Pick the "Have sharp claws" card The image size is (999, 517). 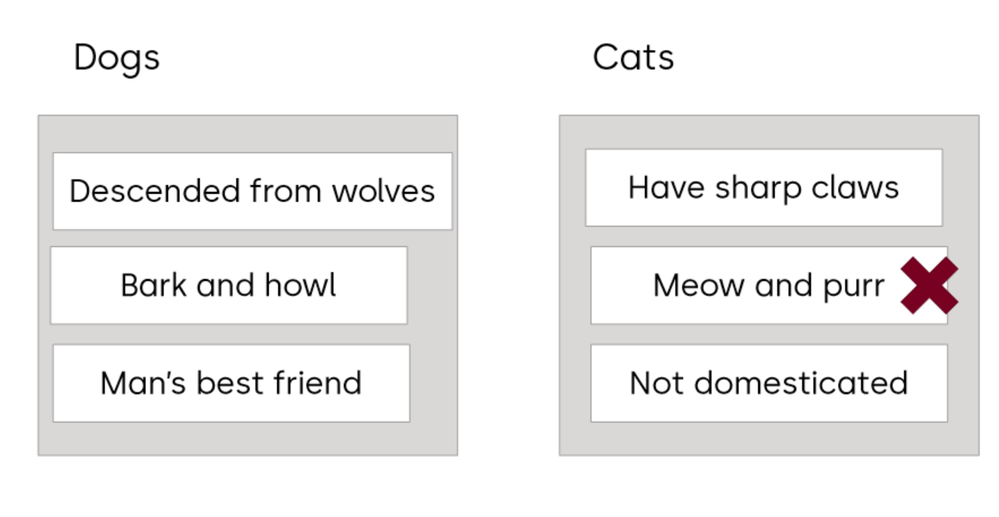pos(763,188)
